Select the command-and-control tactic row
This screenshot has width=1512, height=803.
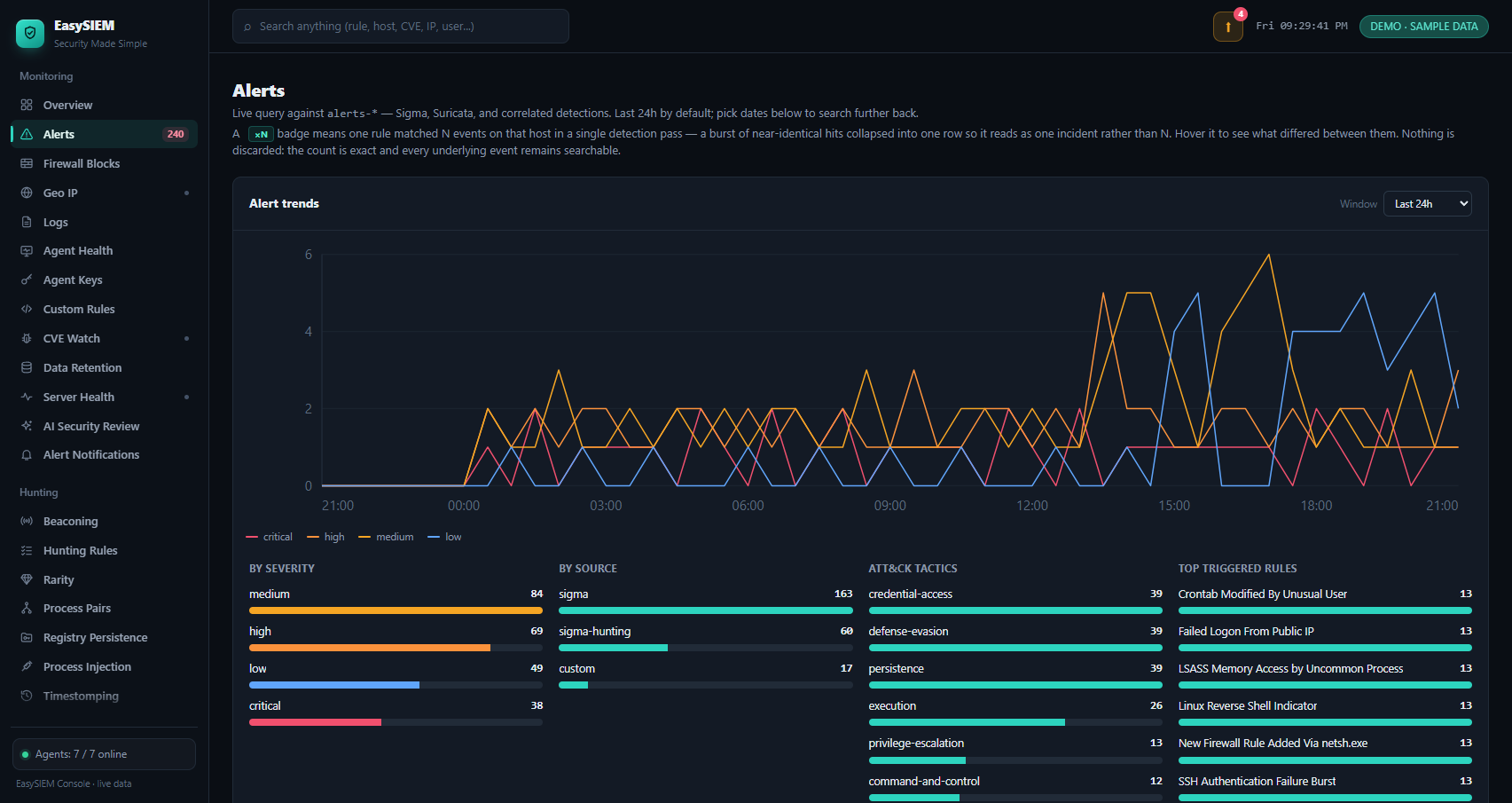(1015, 788)
